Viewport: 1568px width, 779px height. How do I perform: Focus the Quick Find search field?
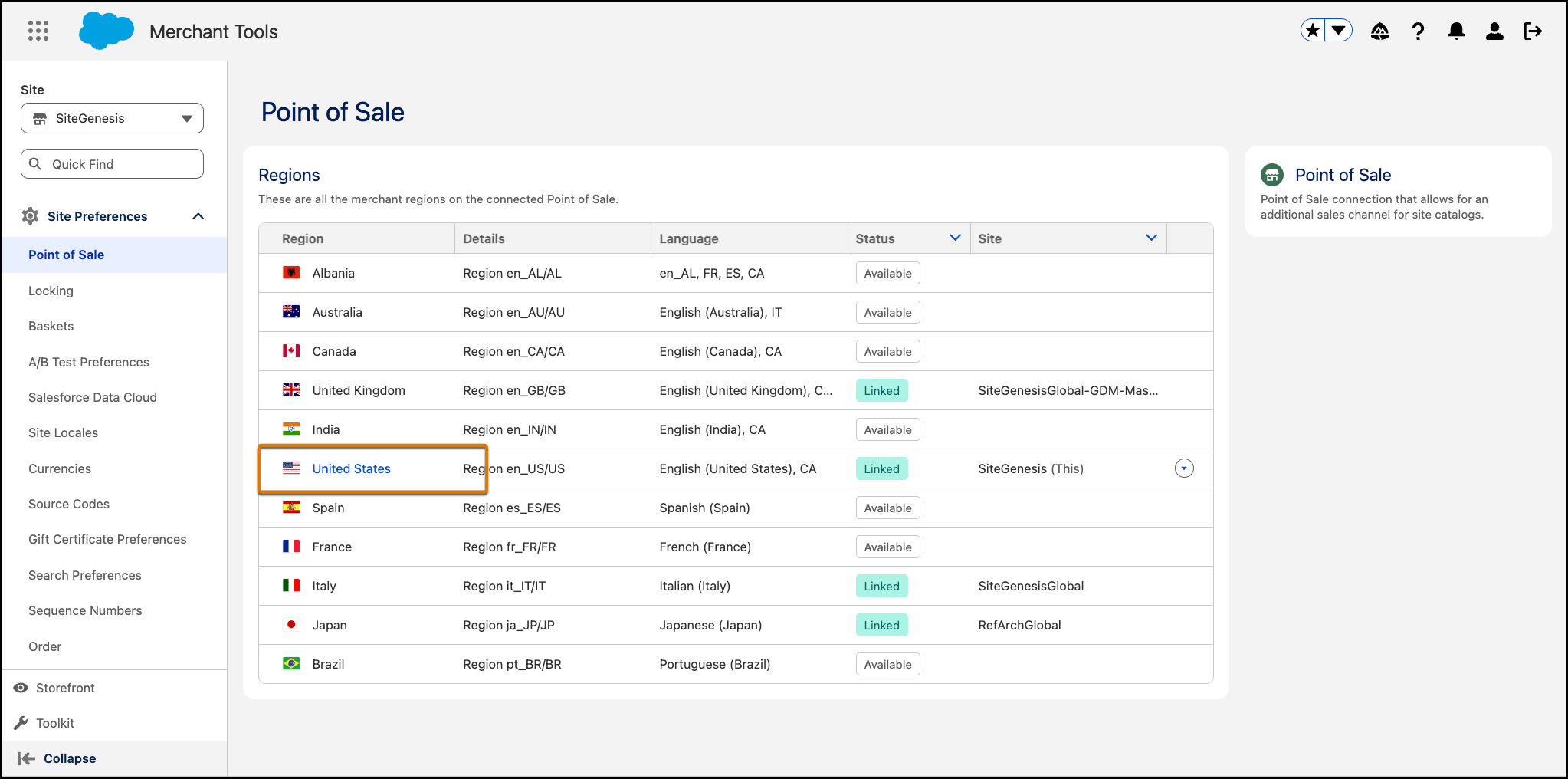(x=112, y=164)
